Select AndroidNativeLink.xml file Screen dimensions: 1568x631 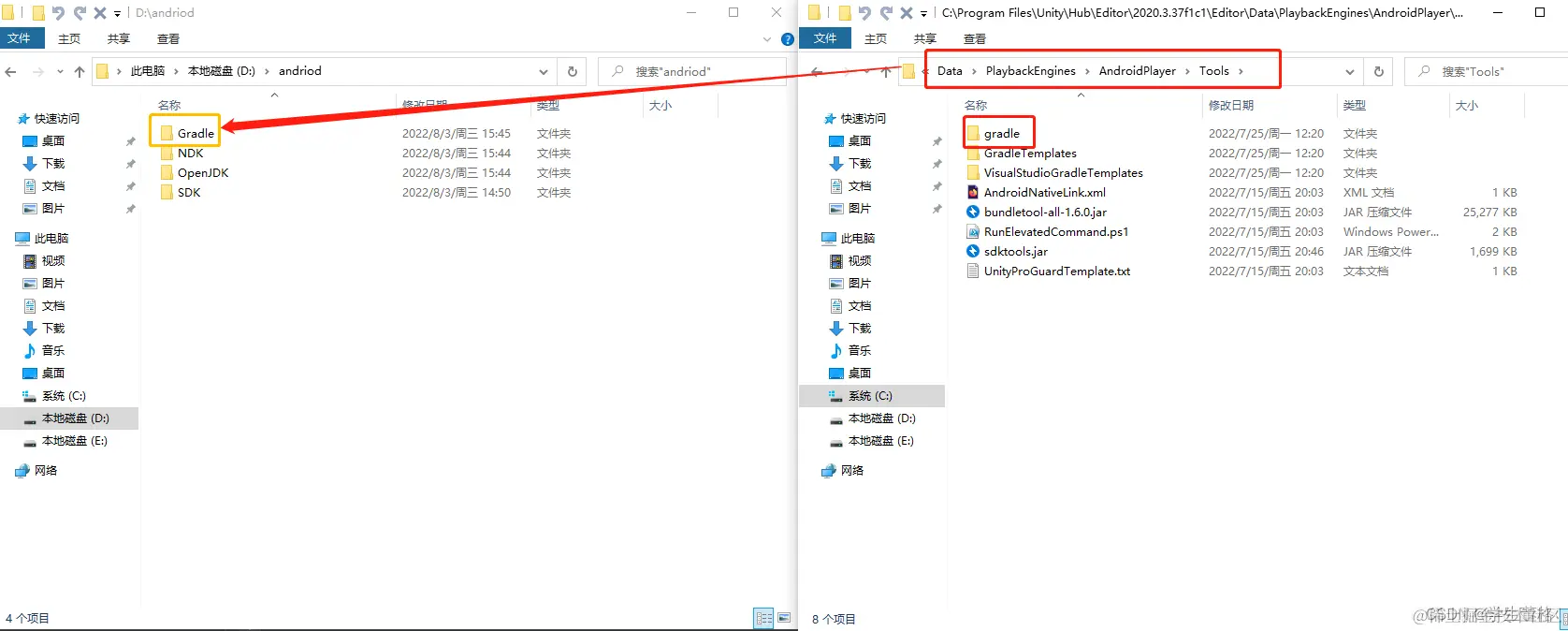pyautogui.click(x=1045, y=192)
